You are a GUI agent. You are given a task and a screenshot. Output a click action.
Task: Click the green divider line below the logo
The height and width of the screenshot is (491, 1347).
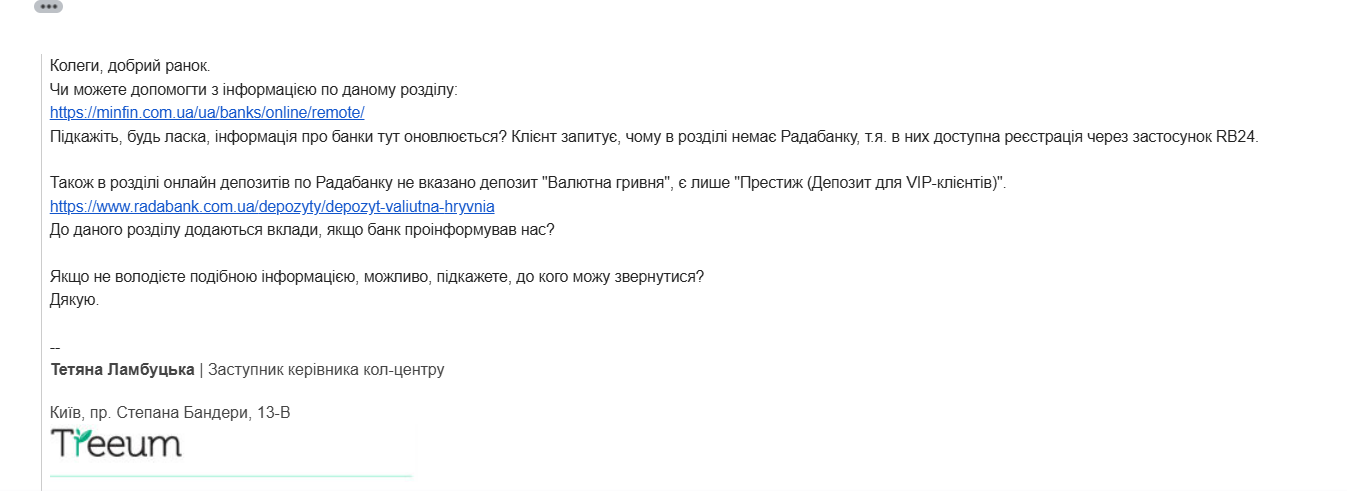coord(231,476)
